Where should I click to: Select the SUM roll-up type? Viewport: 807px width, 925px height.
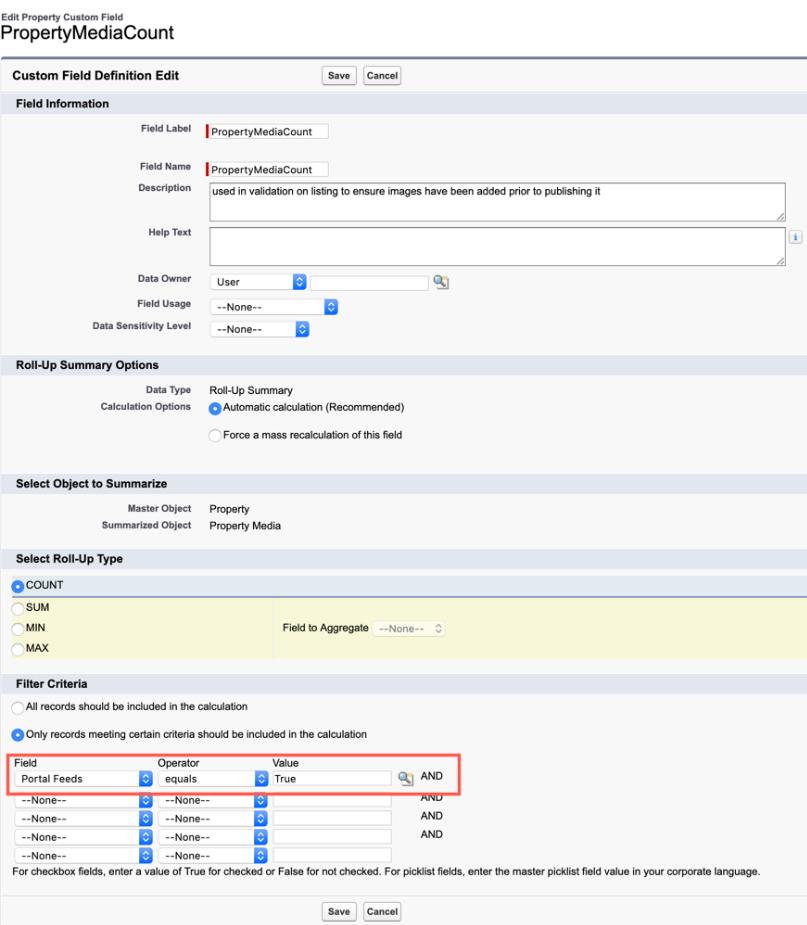pos(18,608)
